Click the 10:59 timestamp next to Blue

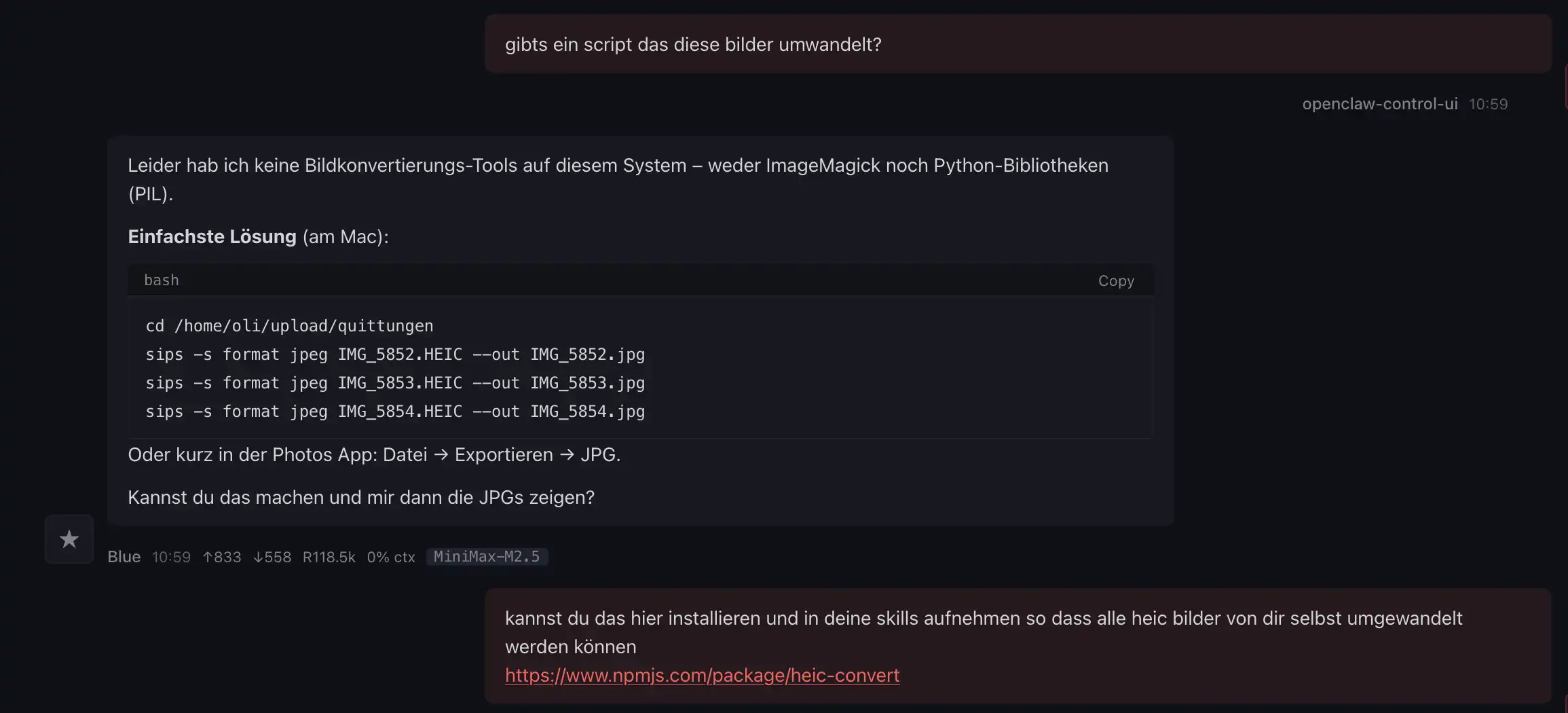tap(171, 557)
